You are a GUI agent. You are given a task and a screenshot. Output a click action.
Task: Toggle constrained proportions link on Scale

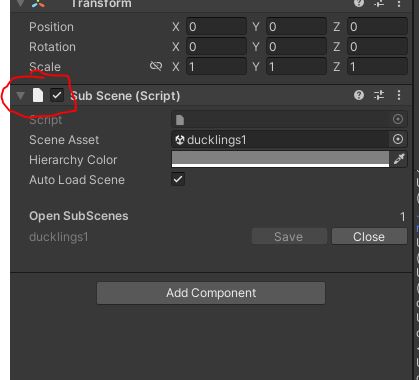pos(156,66)
